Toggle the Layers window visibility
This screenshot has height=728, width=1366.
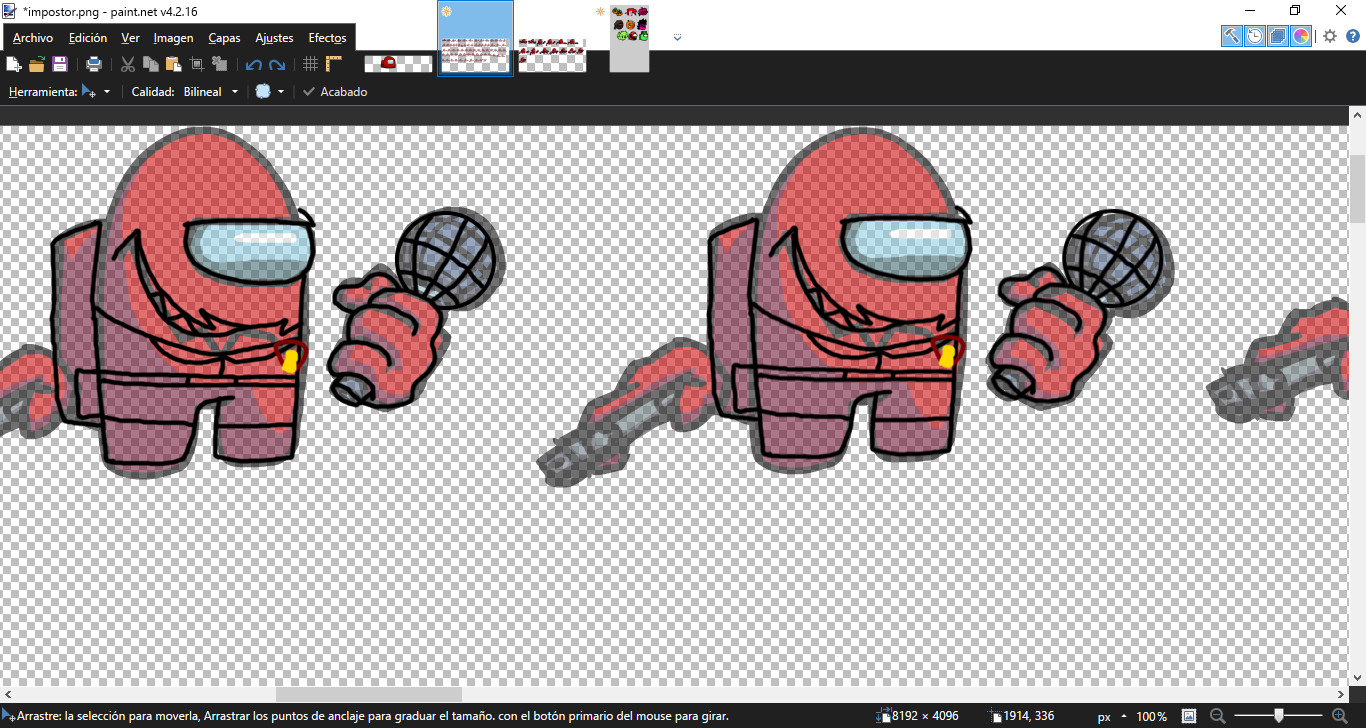click(x=1277, y=36)
